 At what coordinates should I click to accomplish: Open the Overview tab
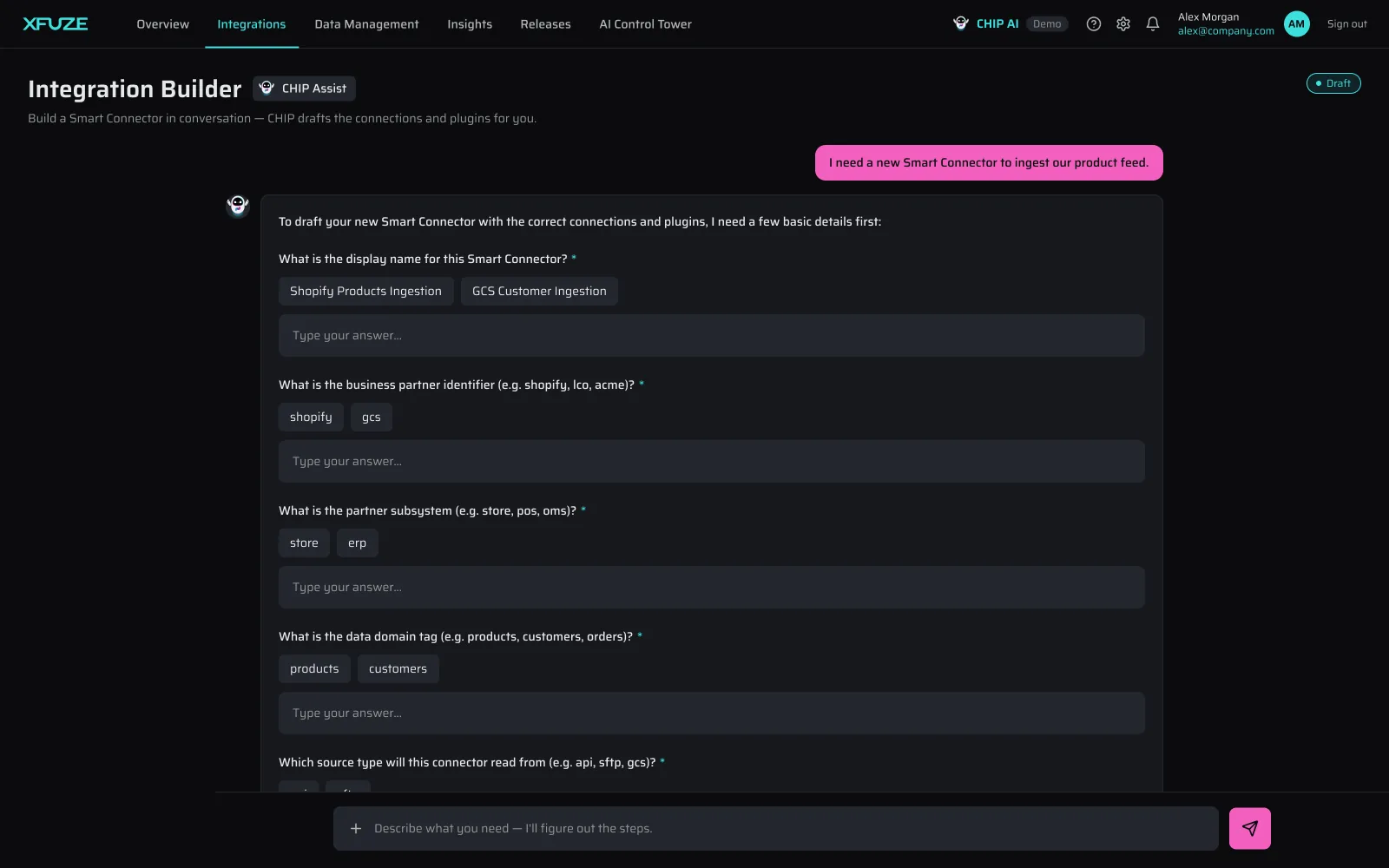[x=162, y=24]
